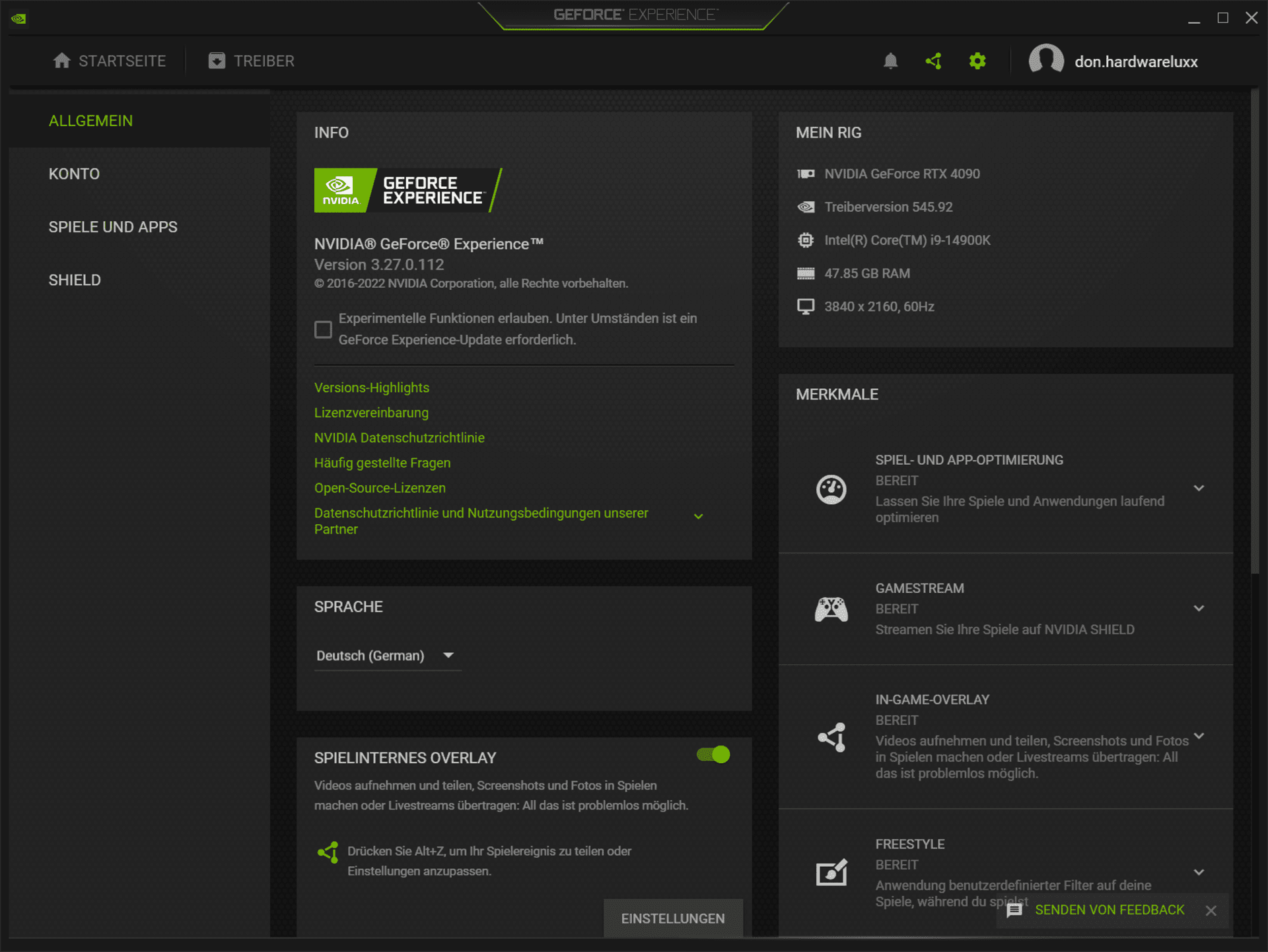Expand the Gamestream feature chevron

coord(1199,608)
